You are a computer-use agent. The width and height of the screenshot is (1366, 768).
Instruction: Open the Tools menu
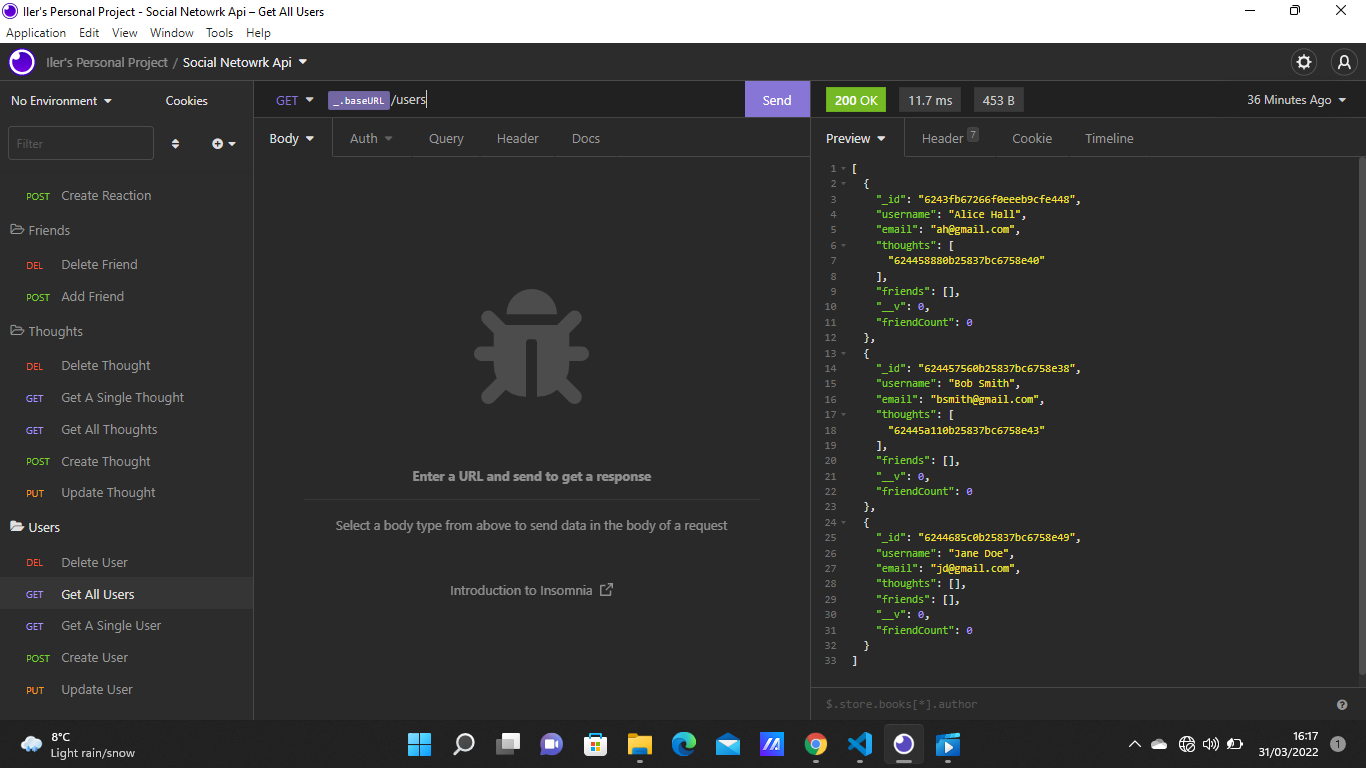click(x=219, y=32)
